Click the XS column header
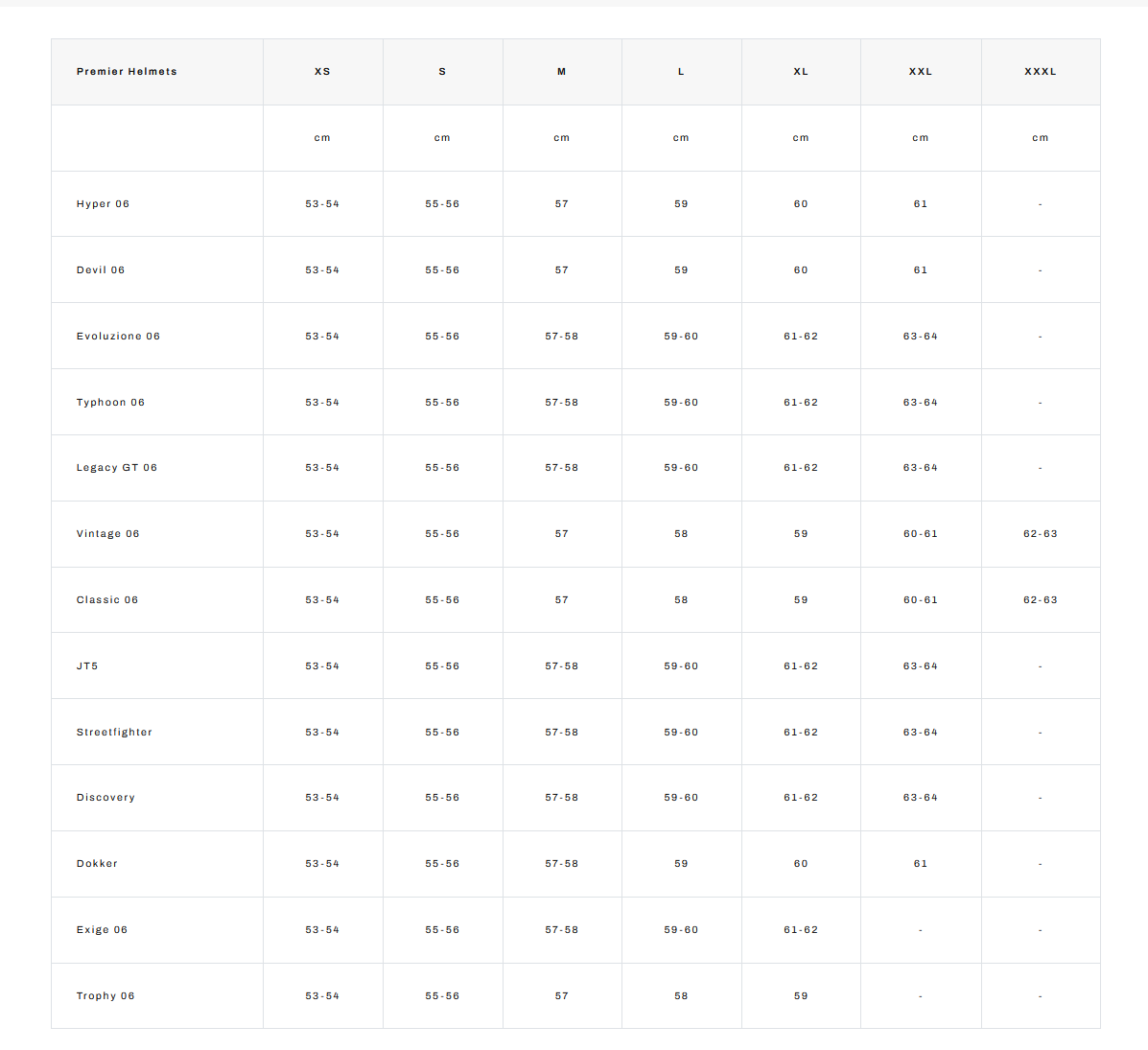 point(322,72)
